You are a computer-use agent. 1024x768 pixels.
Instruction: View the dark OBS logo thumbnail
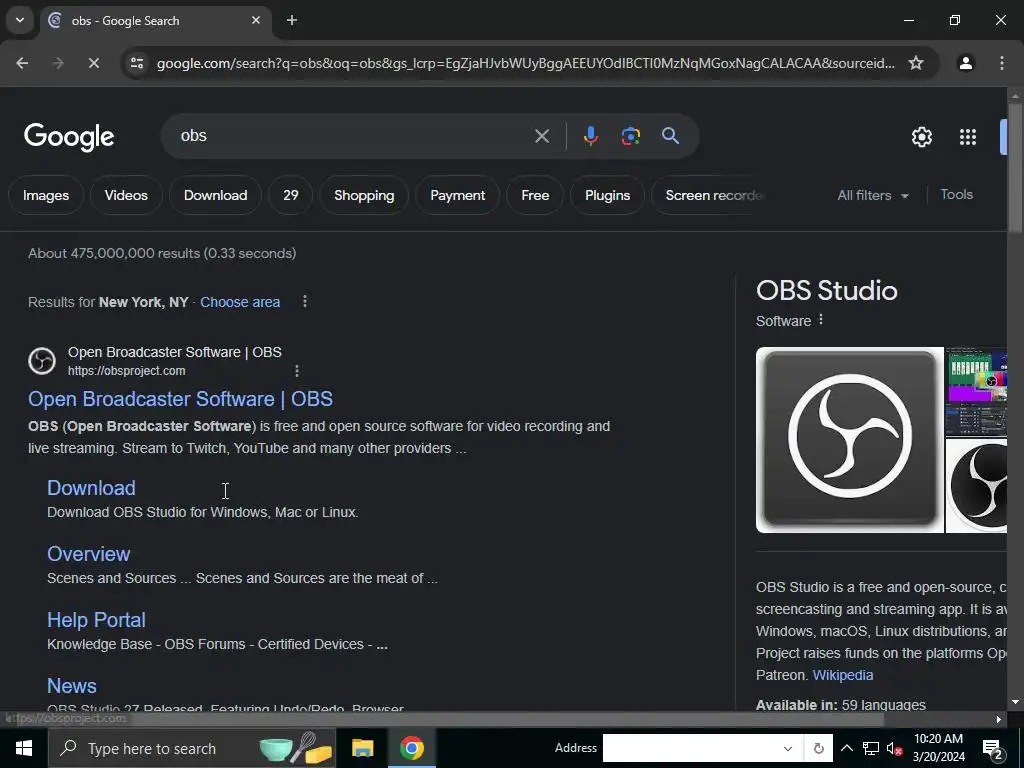pyautogui.click(x=976, y=486)
